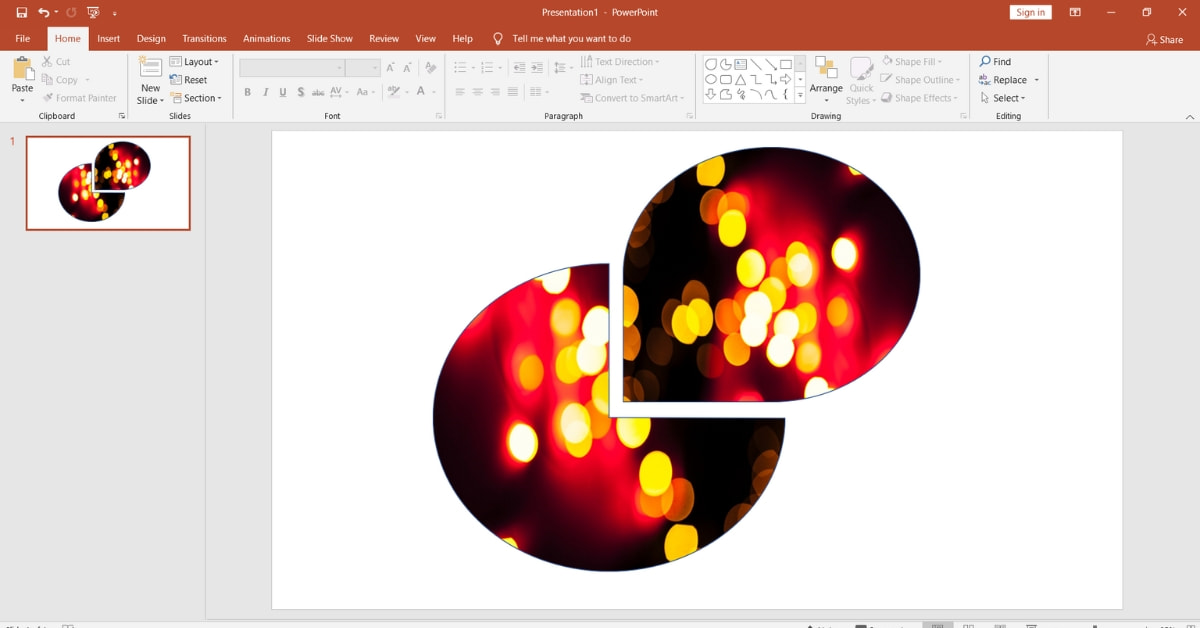Toggle Text Shadow formatting
Screen dimensions: 1200x628
pos(300,92)
